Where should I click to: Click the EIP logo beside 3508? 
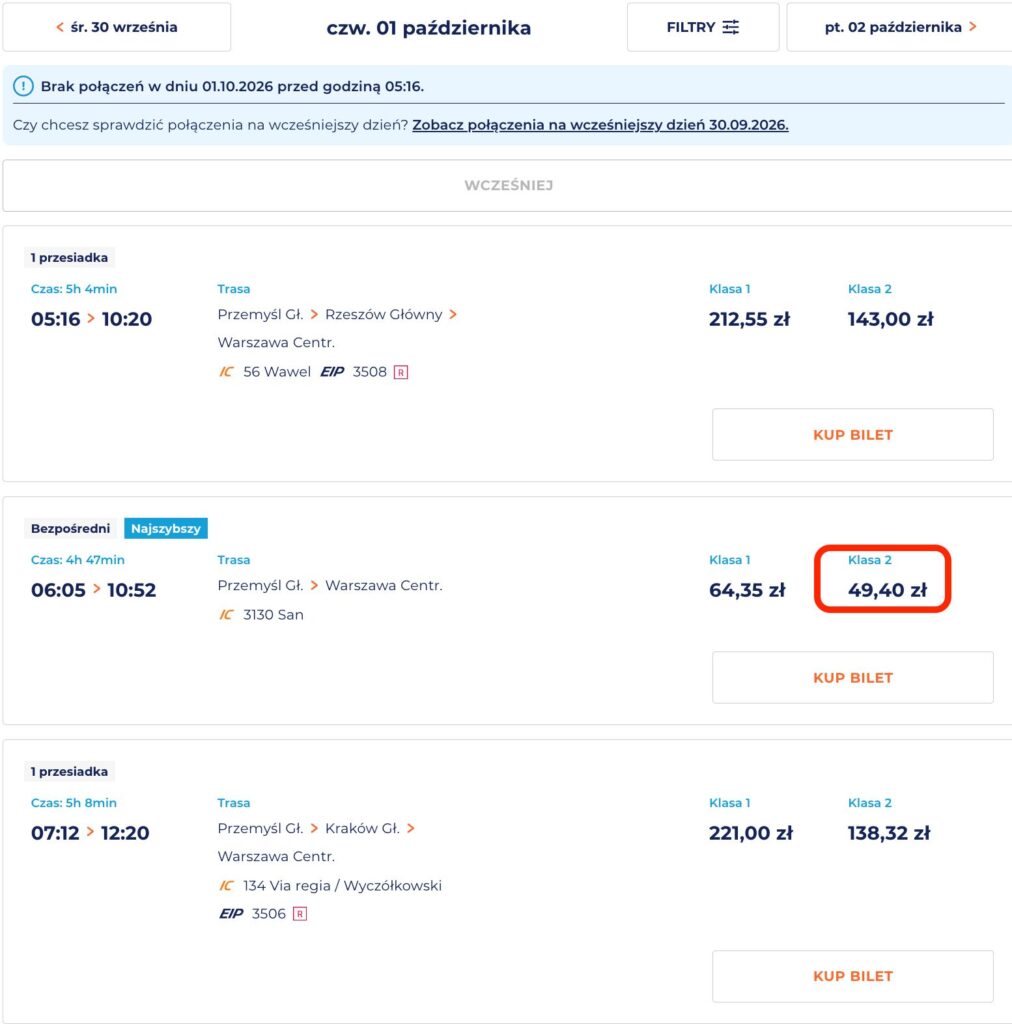(332, 372)
